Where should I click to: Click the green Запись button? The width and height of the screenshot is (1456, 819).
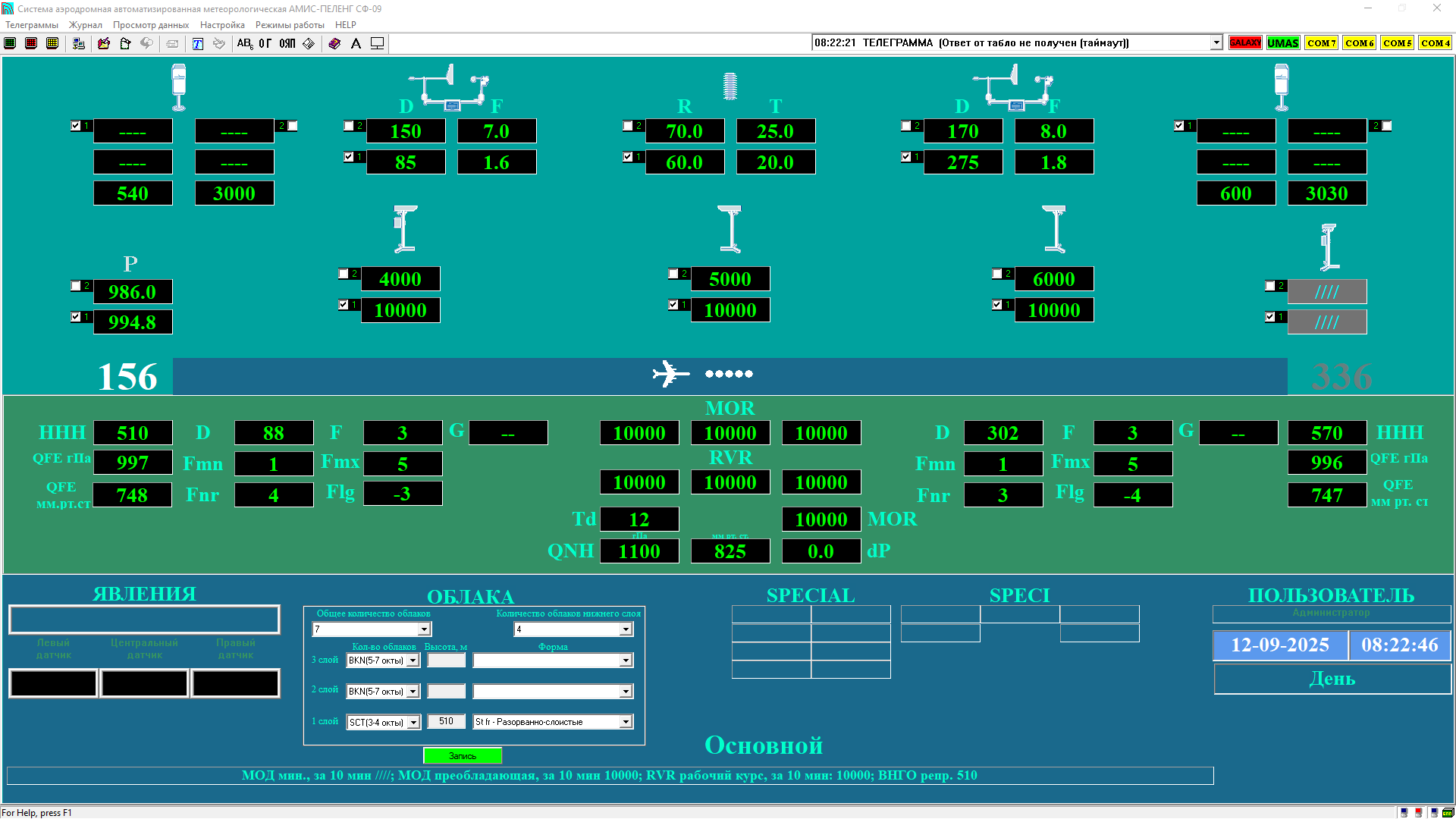click(x=463, y=756)
